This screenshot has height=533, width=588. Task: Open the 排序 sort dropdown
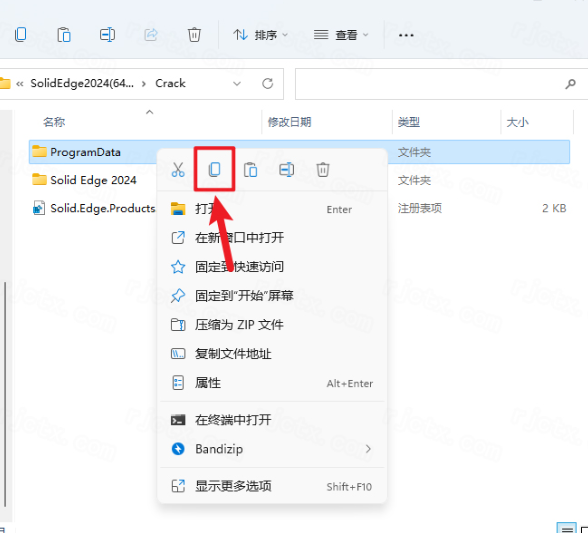click(x=261, y=35)
